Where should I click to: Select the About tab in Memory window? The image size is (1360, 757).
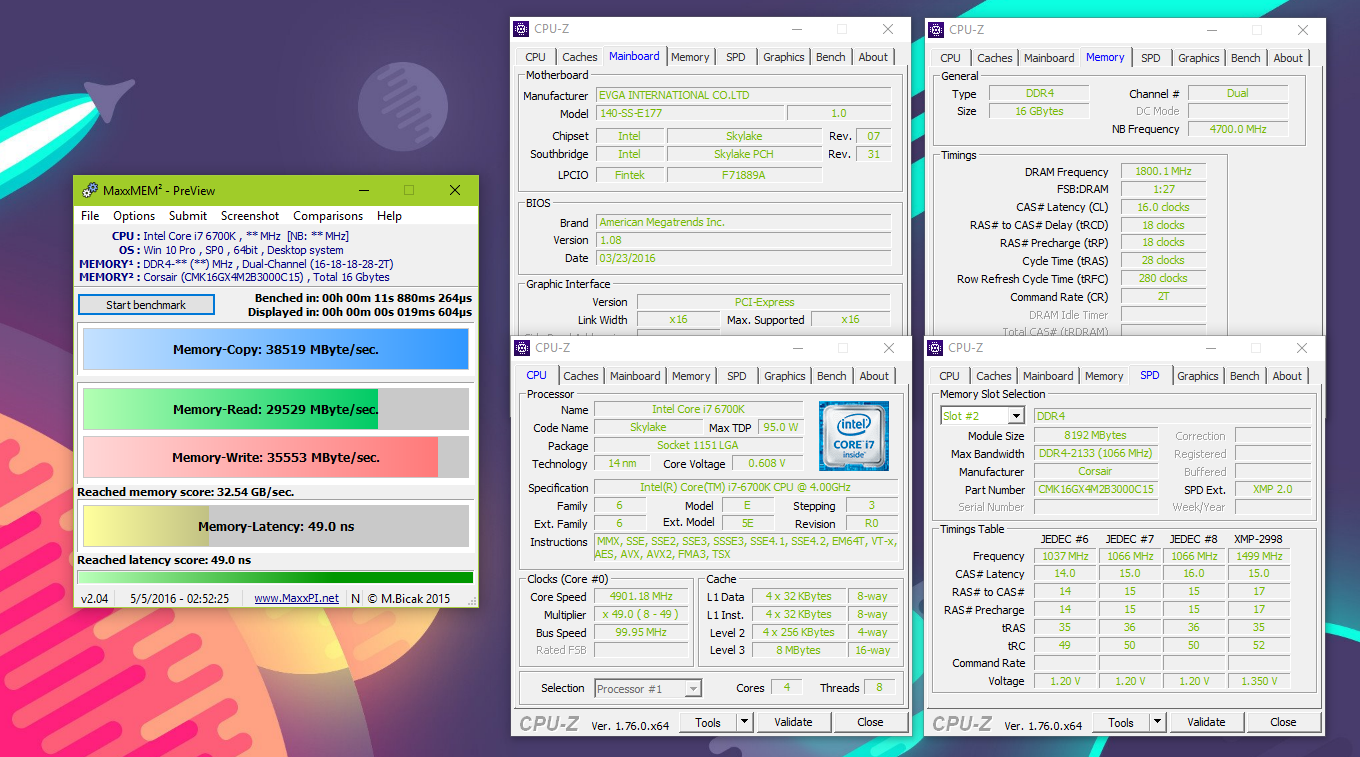1288,58
